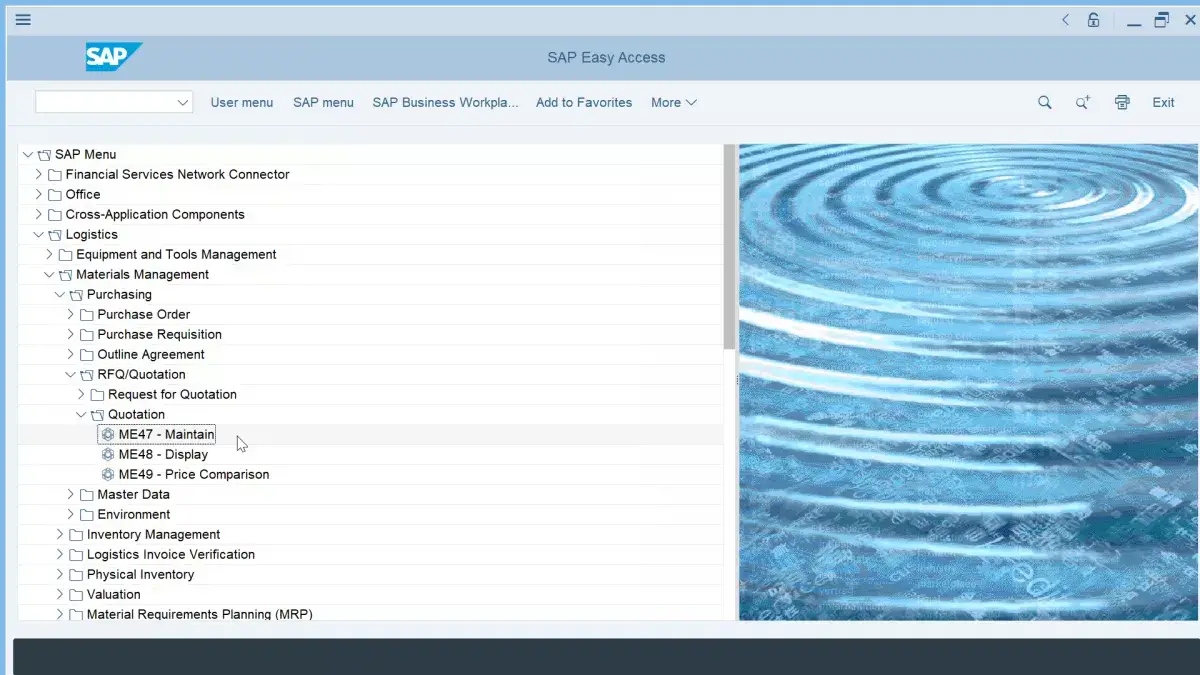The image size is (1200, 675).
Task: Click the Valuation folder icon
Action: tap(76, 594)
